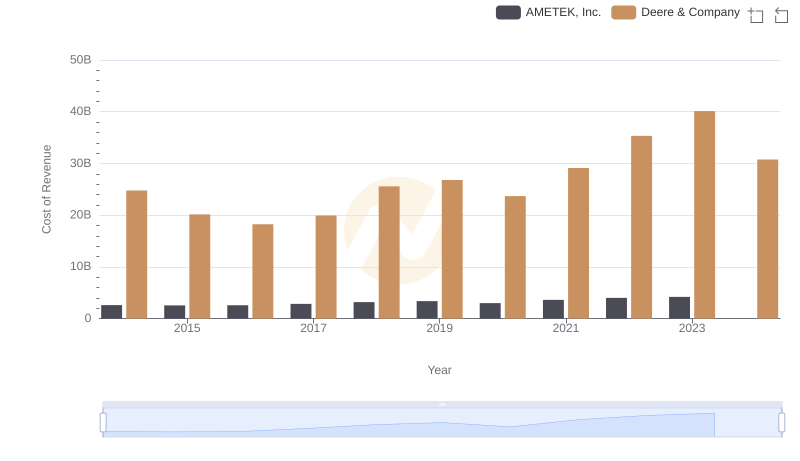Click the zoom reset restore icon

781,15
